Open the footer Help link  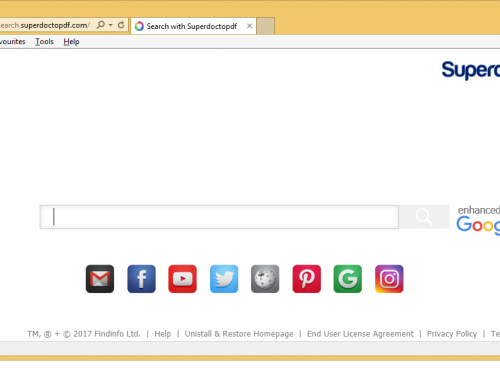[x=163, y=334]
